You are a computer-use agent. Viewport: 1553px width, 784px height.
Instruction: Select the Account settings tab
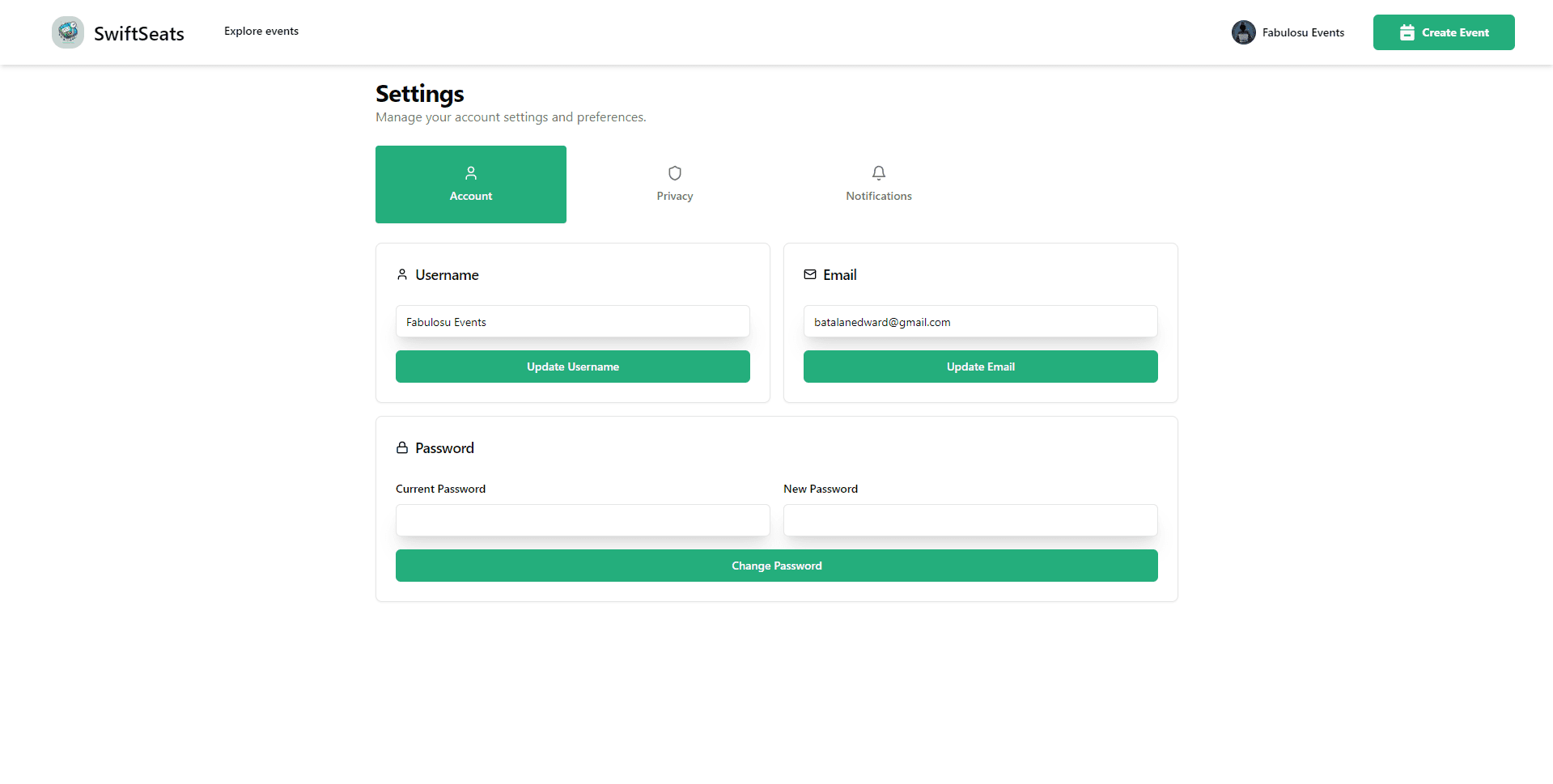[471, 184]
